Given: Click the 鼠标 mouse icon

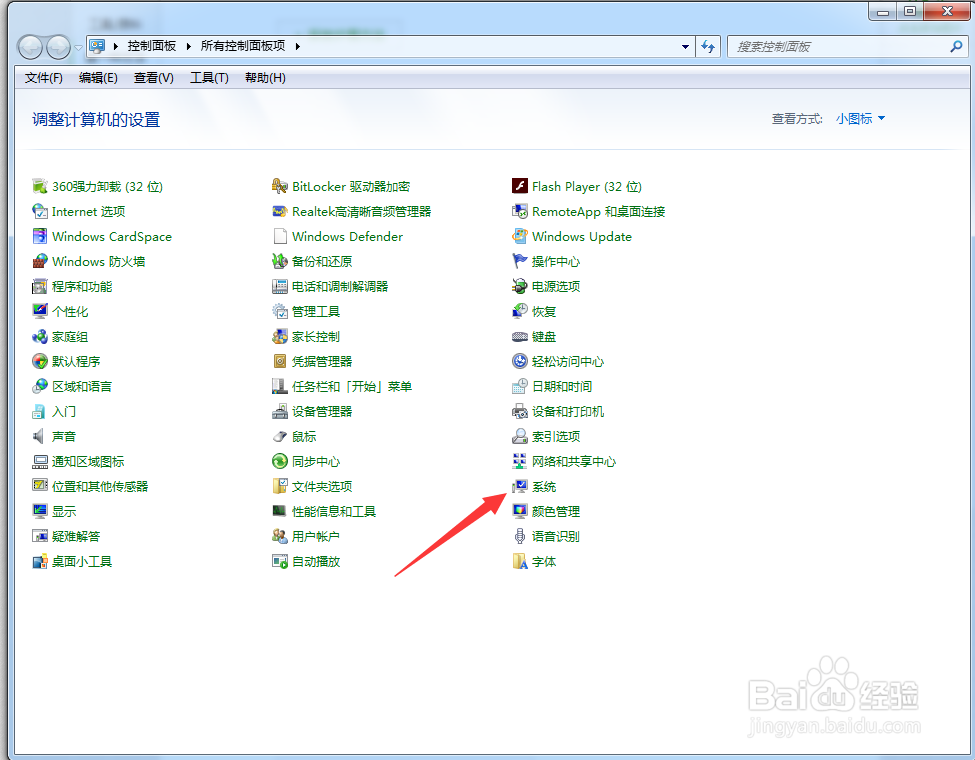Looking at the screenshot, I should click(x=280, y=436).
